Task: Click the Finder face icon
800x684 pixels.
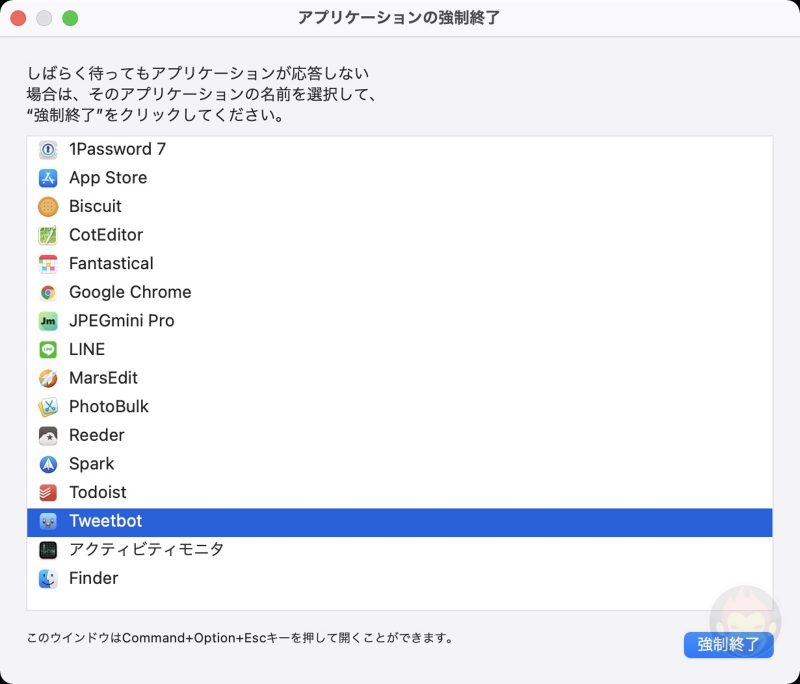Action: (48, 579)
